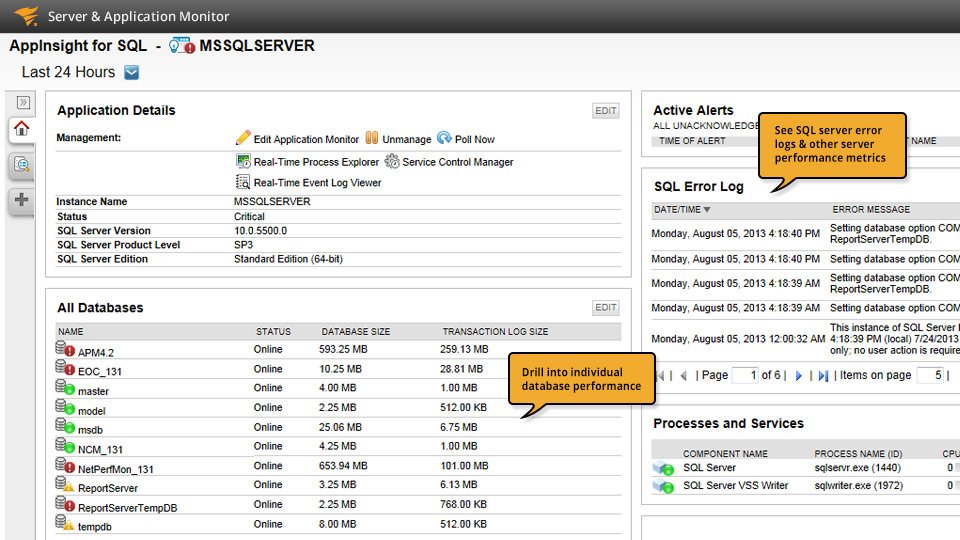Click the NCM_131 database status icon
This screenshot has height=540, width=960.
[65, 446]
